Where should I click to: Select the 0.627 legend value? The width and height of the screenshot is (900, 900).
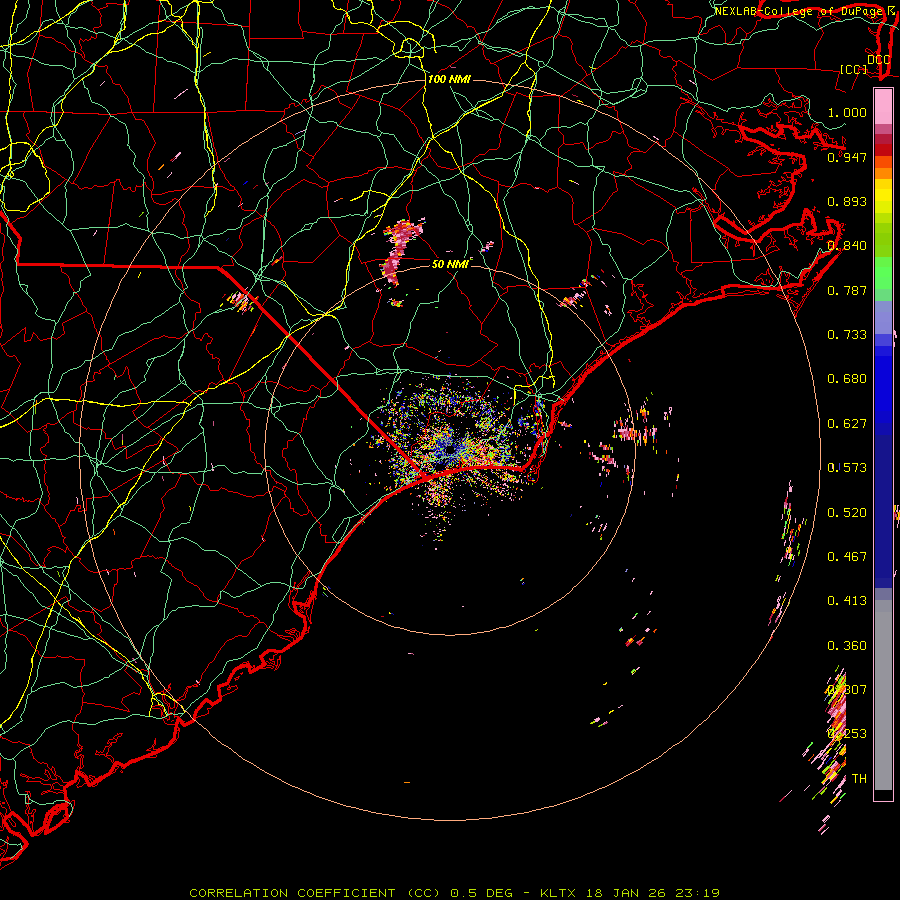[847, 424]
